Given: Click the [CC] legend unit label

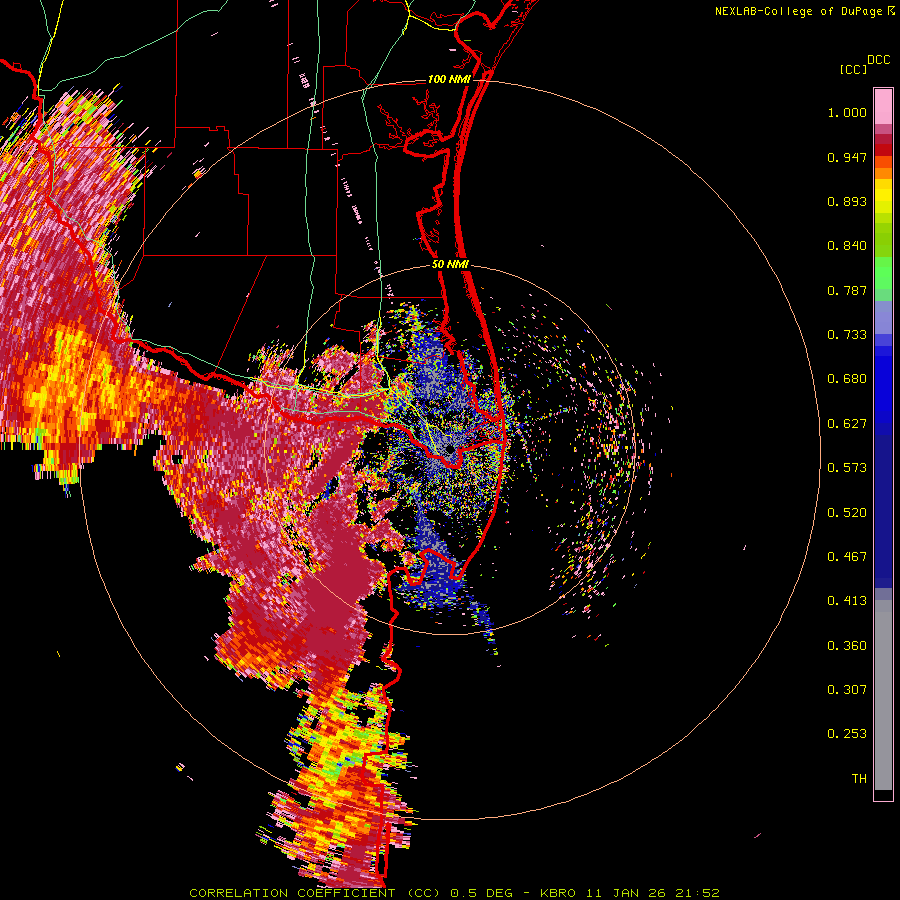Looking at the screenshot, I should coord(854,69).
